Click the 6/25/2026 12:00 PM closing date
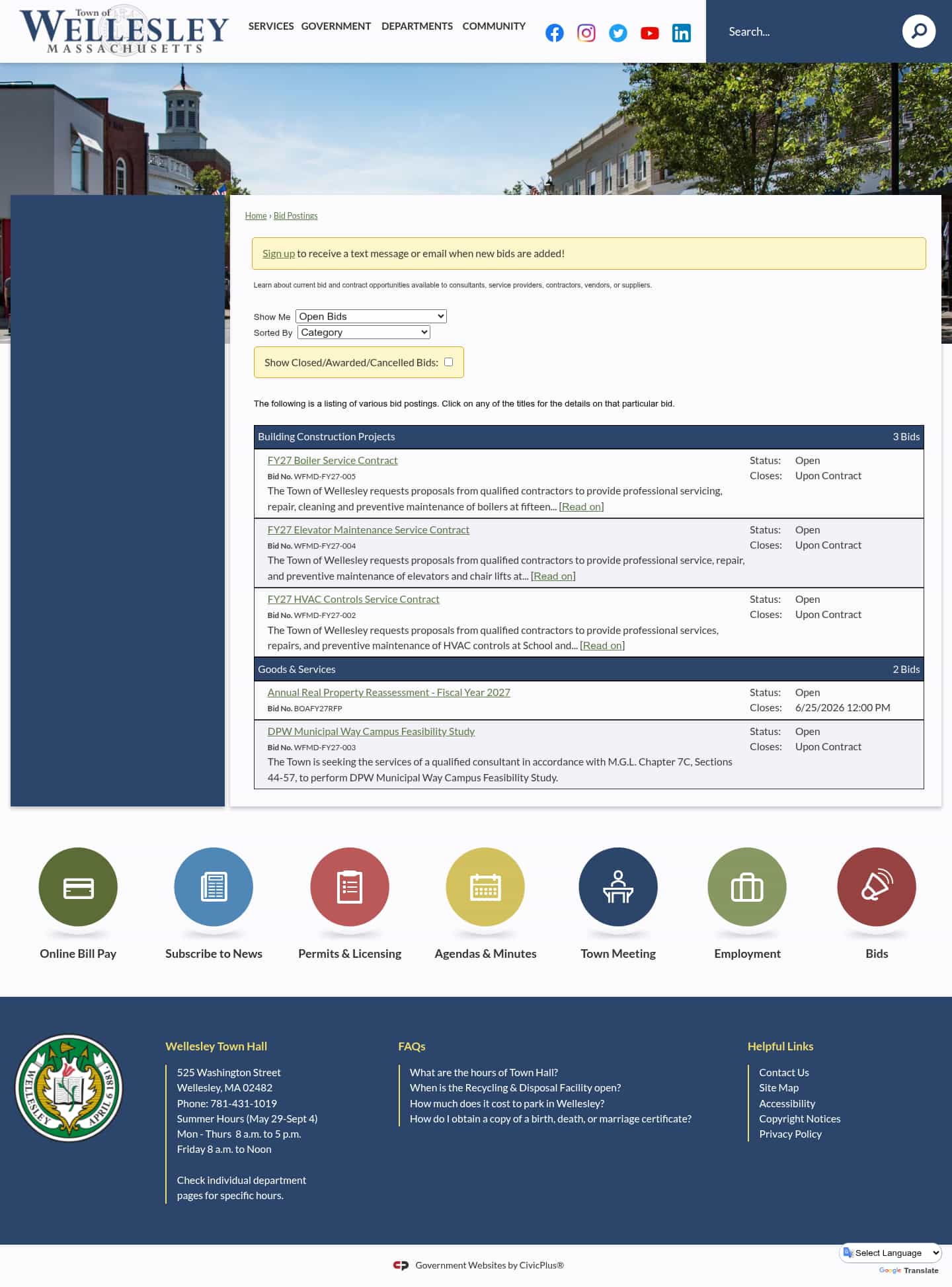 pyautogui.click(x=842, y=707)
